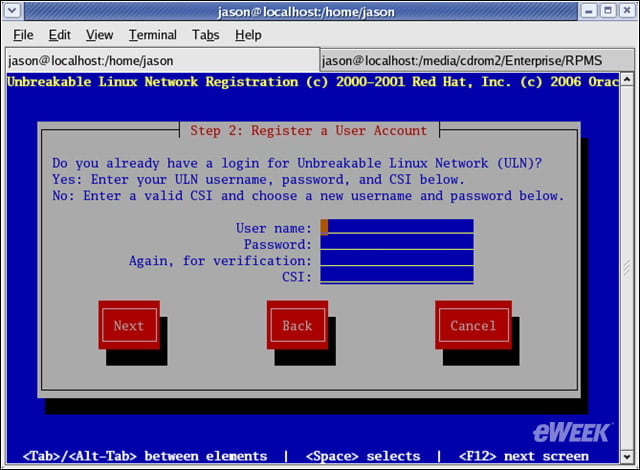
Task: Open the Tabs menu
Action: pyautogui.click(x=206, y=35)
